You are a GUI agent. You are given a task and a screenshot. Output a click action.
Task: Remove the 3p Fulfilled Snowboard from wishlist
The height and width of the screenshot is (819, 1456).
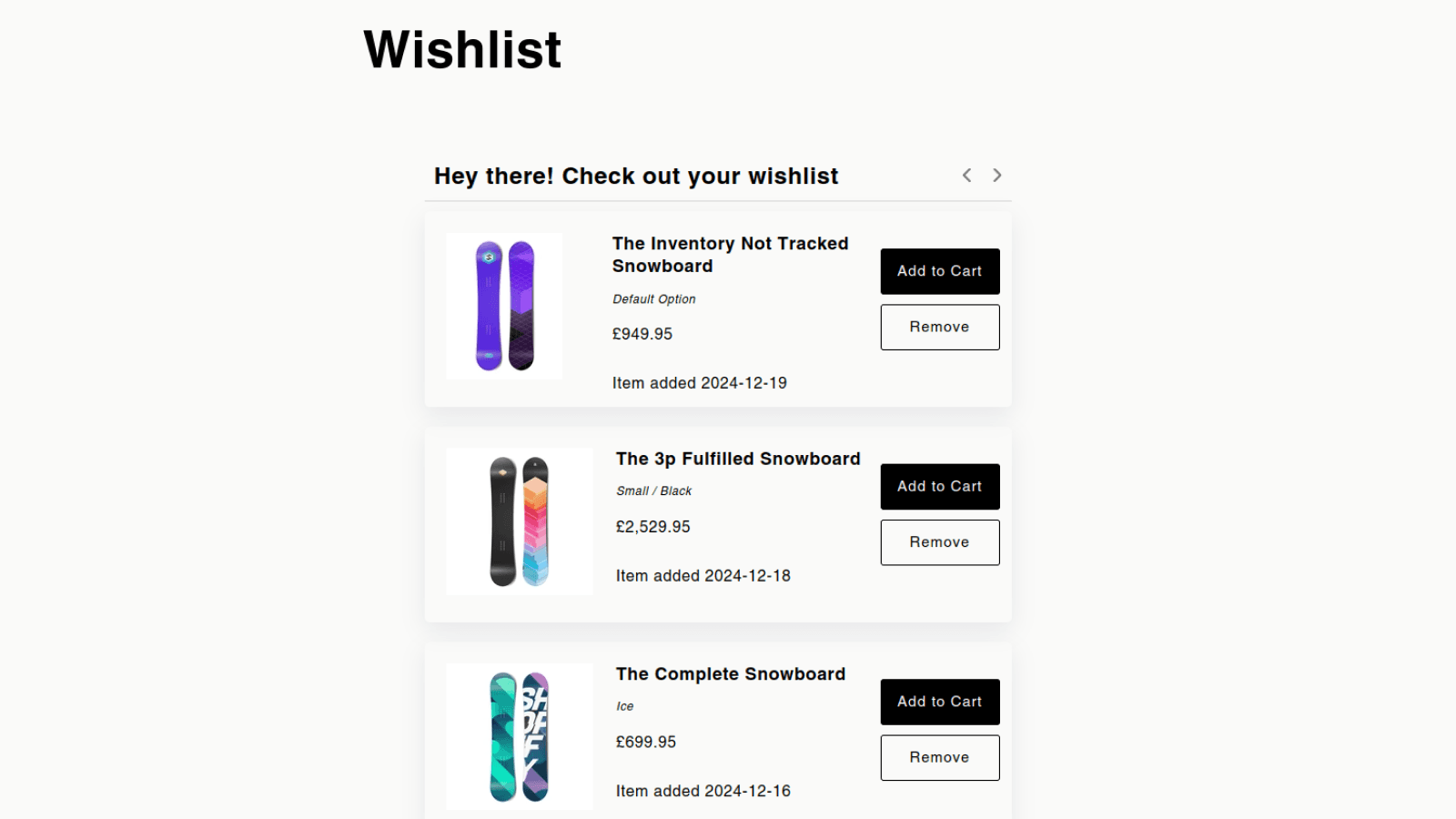pyautogui.click(x=939, y=542)
